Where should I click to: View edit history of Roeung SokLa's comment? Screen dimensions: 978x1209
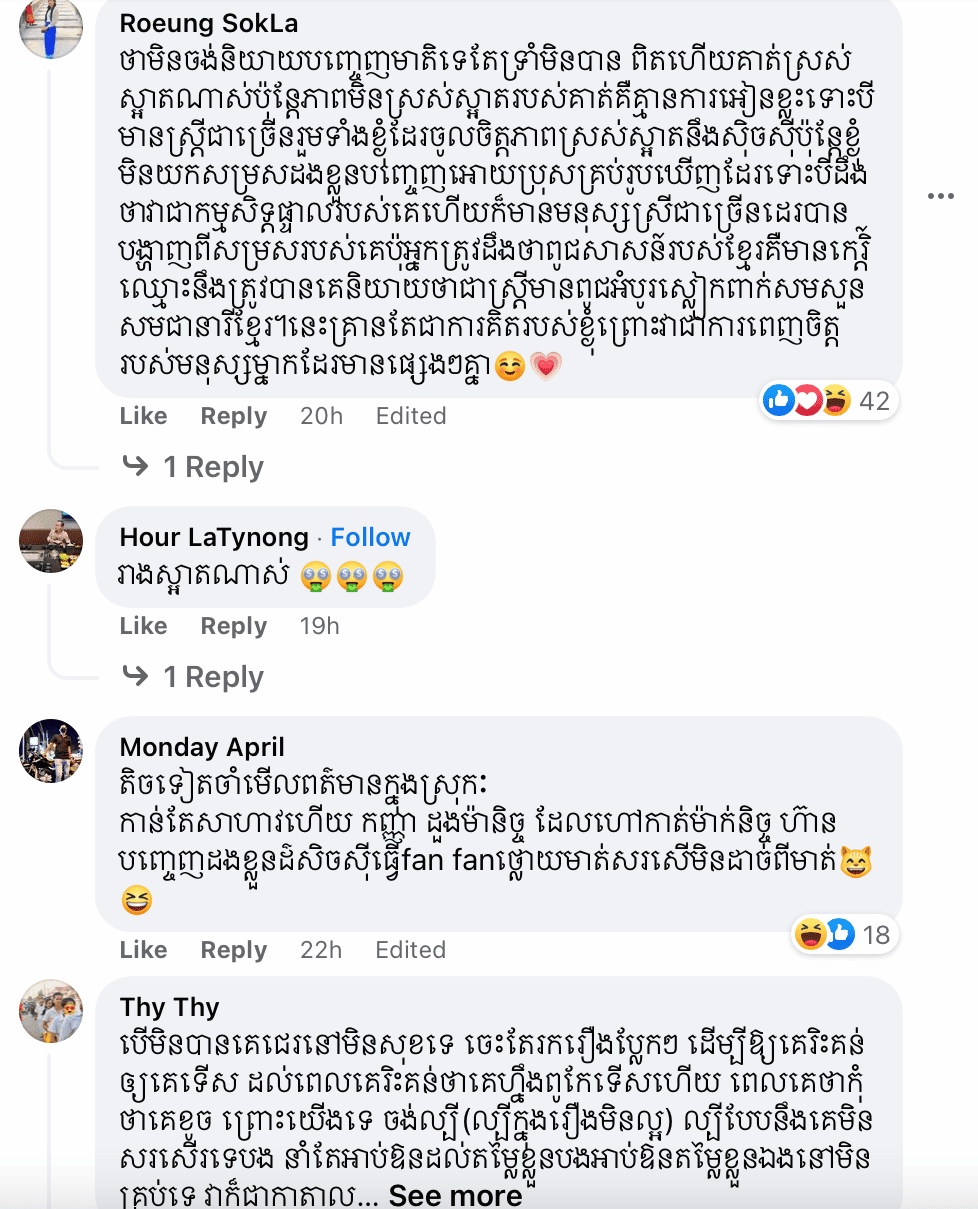[410, 416]
